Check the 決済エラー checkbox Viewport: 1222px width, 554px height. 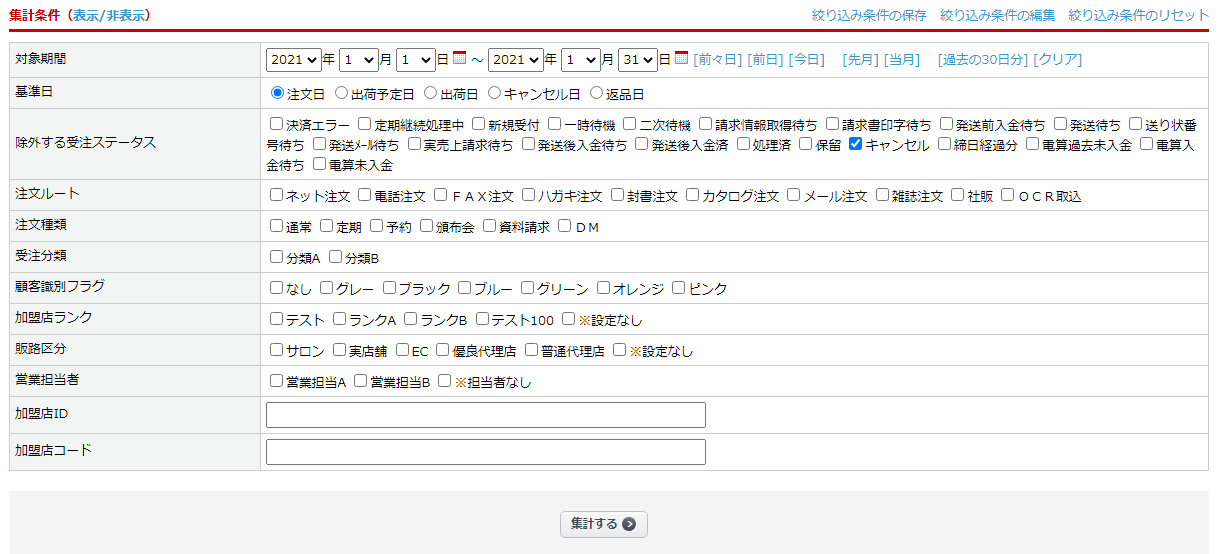[x=277, y=124]
